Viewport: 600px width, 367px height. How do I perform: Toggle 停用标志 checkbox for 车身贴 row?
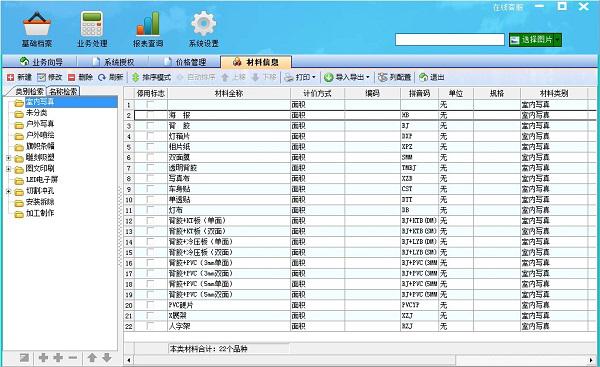pyautogui.click(x=151, y=189)
